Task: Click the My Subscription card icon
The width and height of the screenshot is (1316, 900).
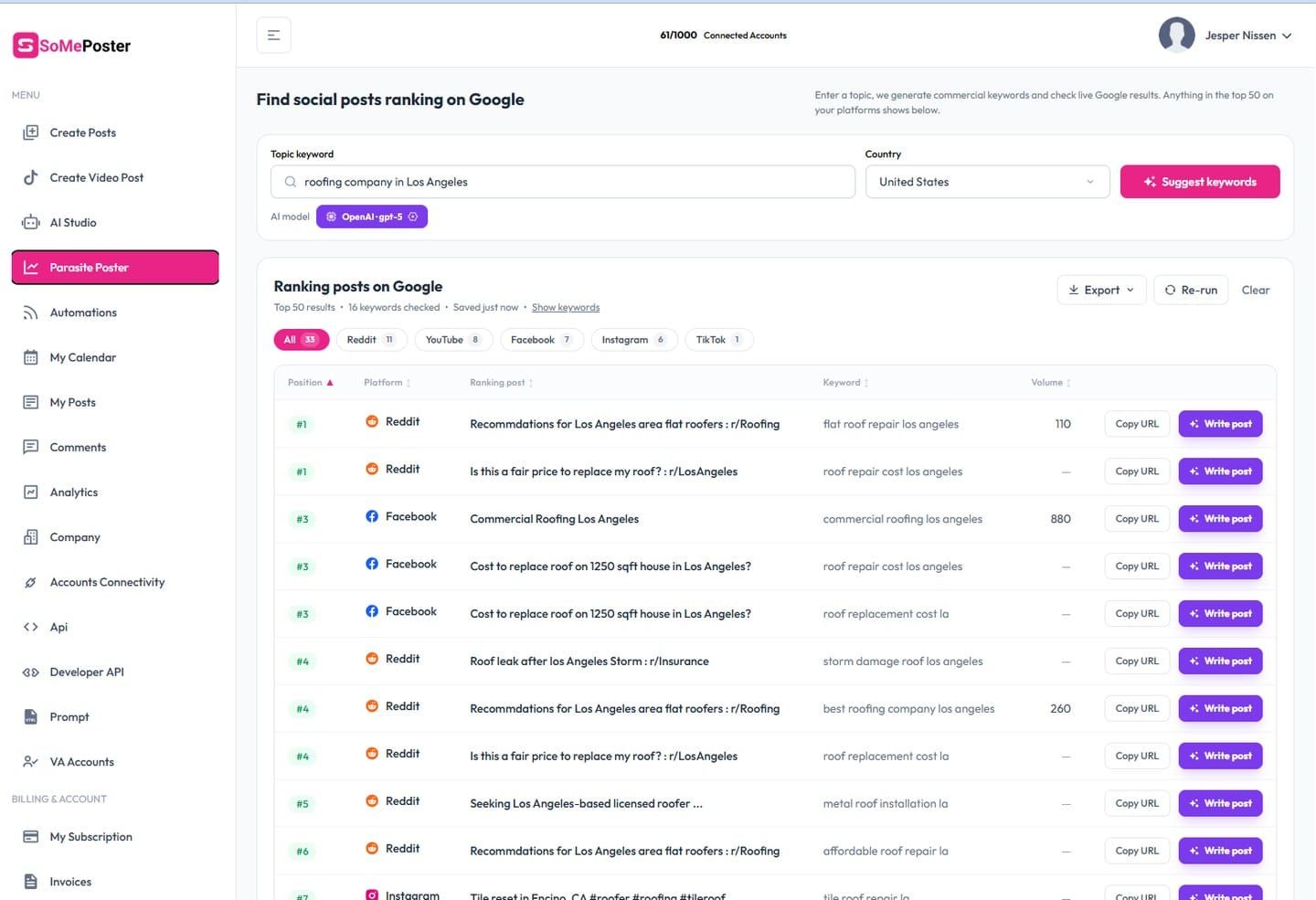Action: coord(31,837)
